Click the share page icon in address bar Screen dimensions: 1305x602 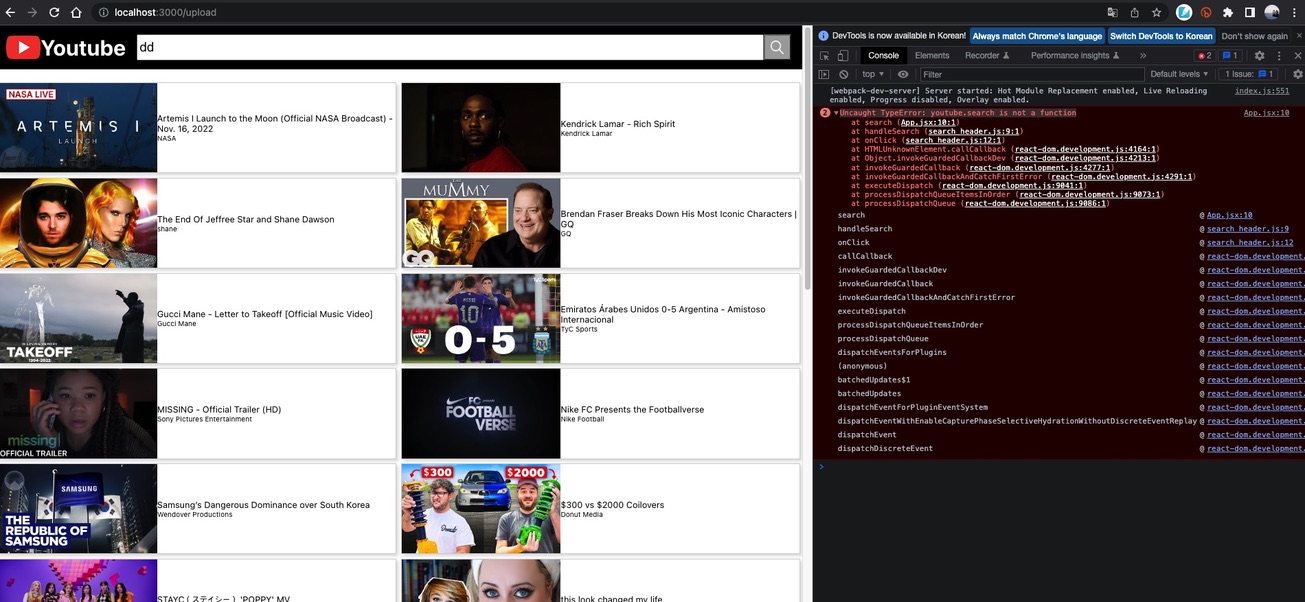tap(1134, 12)
